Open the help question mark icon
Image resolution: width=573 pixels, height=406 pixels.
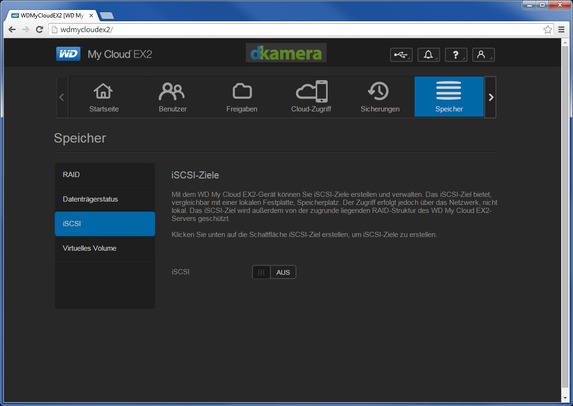(x=456, y=55)
